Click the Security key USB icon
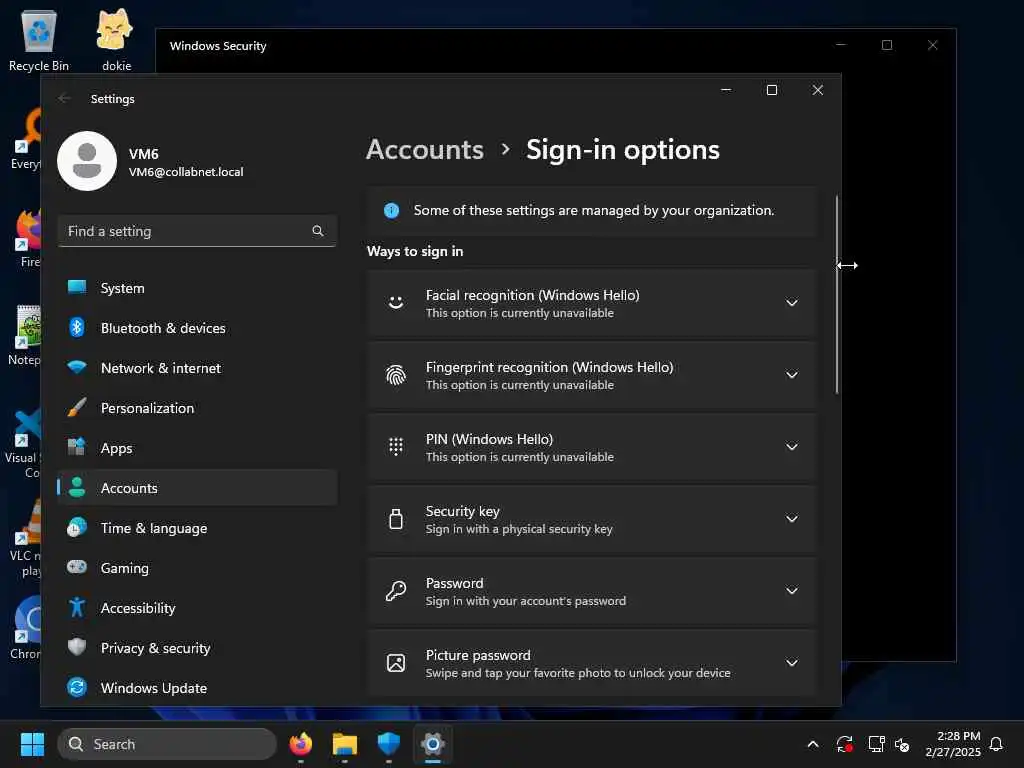The image size is (1024, 768). 396,519
